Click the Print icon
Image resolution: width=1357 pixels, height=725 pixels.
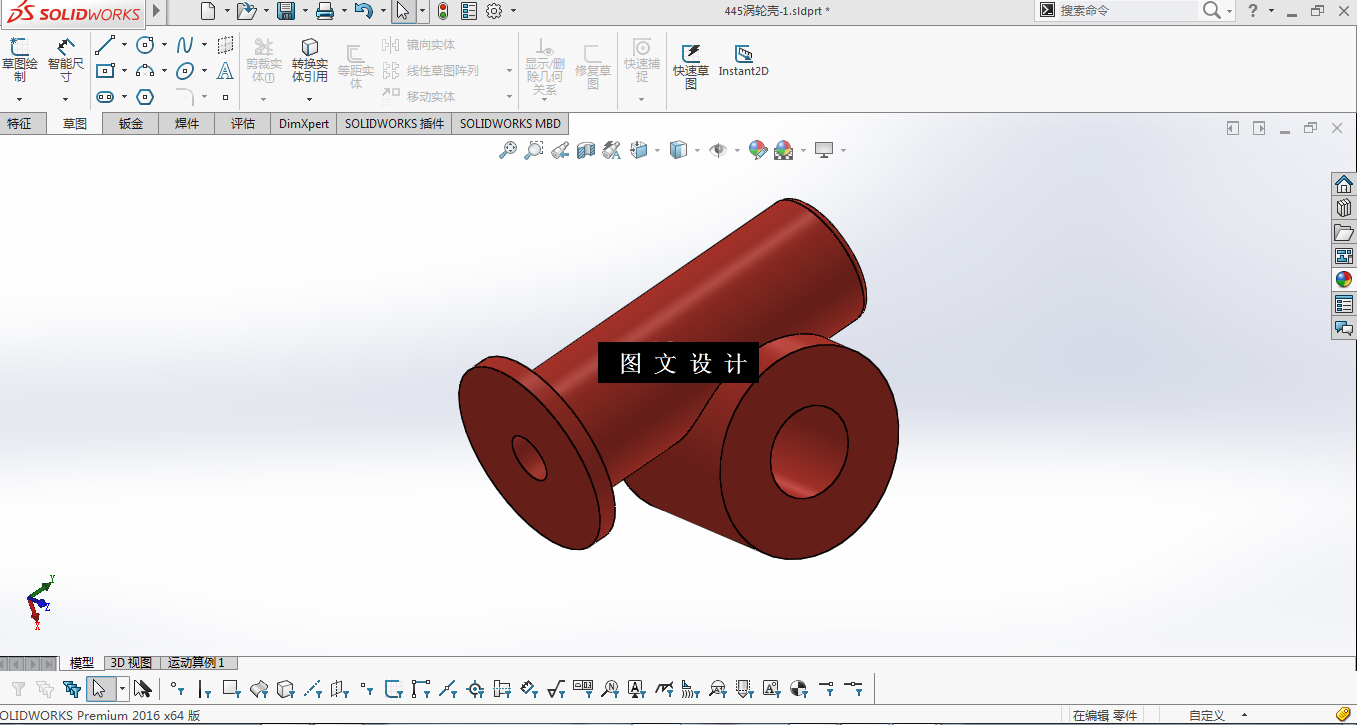325,11
